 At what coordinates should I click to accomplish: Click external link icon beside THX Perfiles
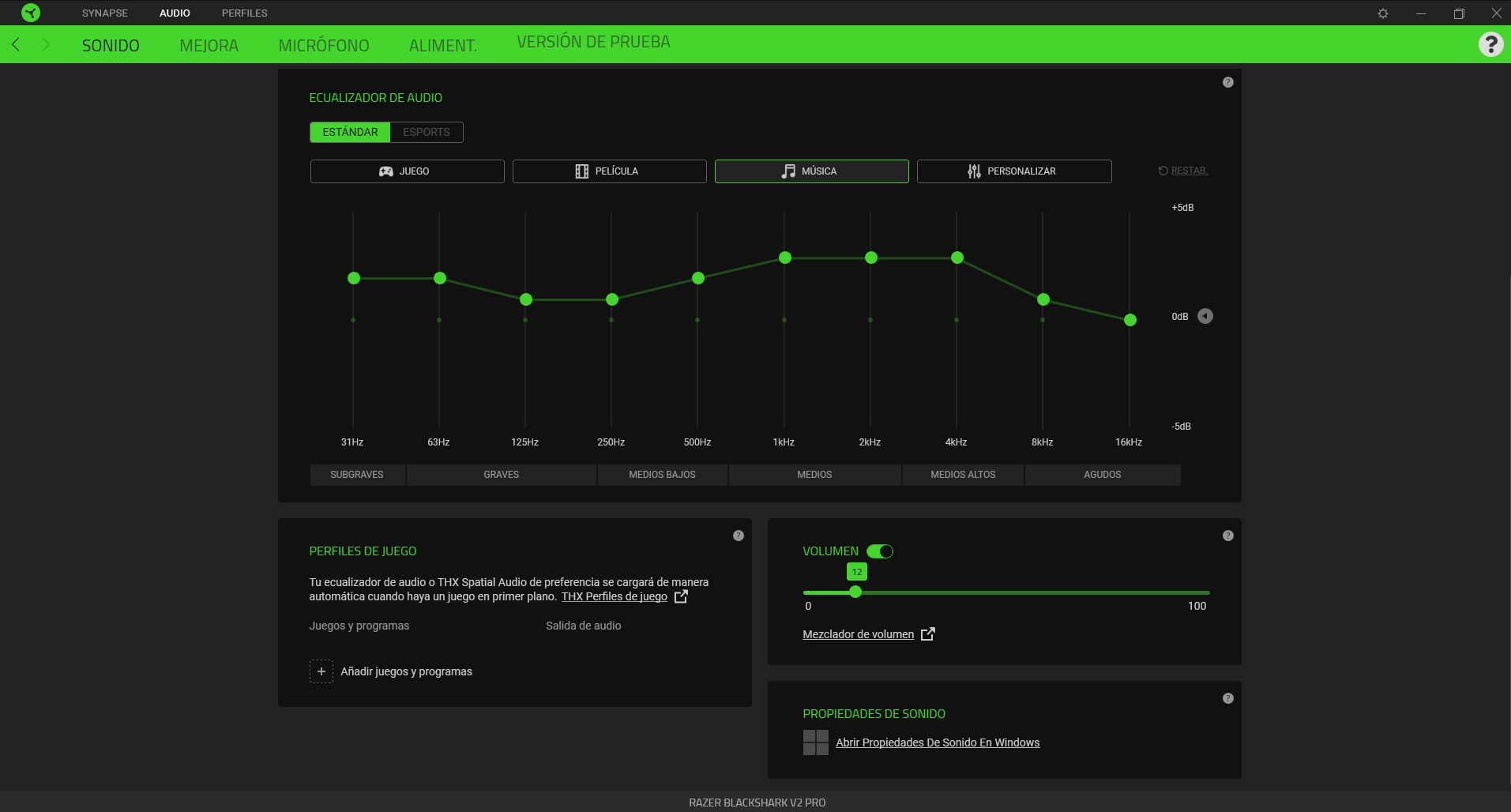pyautogui.click(x=681, y=596)
